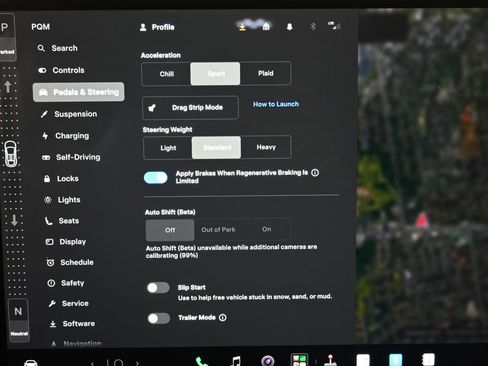This screenshot has width=488, height=366.
Task: Open notifications bell icon
Action: [290, 27]
